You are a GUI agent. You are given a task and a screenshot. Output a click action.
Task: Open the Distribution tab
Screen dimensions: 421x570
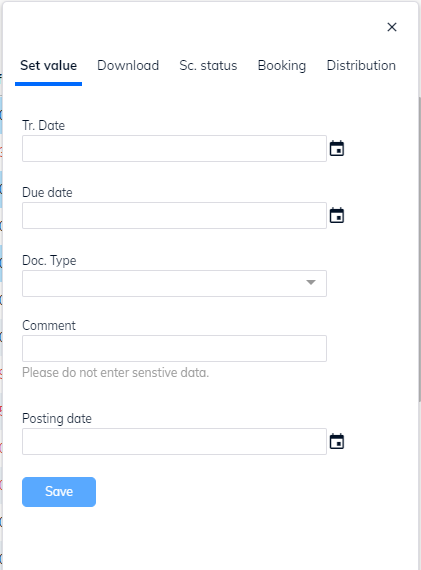[361, 66]
